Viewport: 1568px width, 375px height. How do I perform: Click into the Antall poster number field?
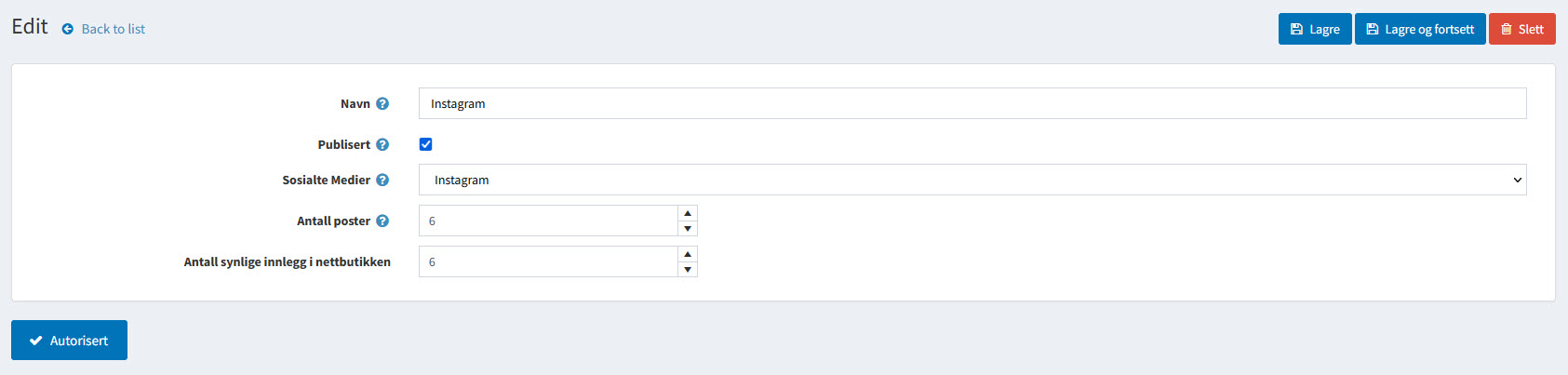click(x=549, y=221)
